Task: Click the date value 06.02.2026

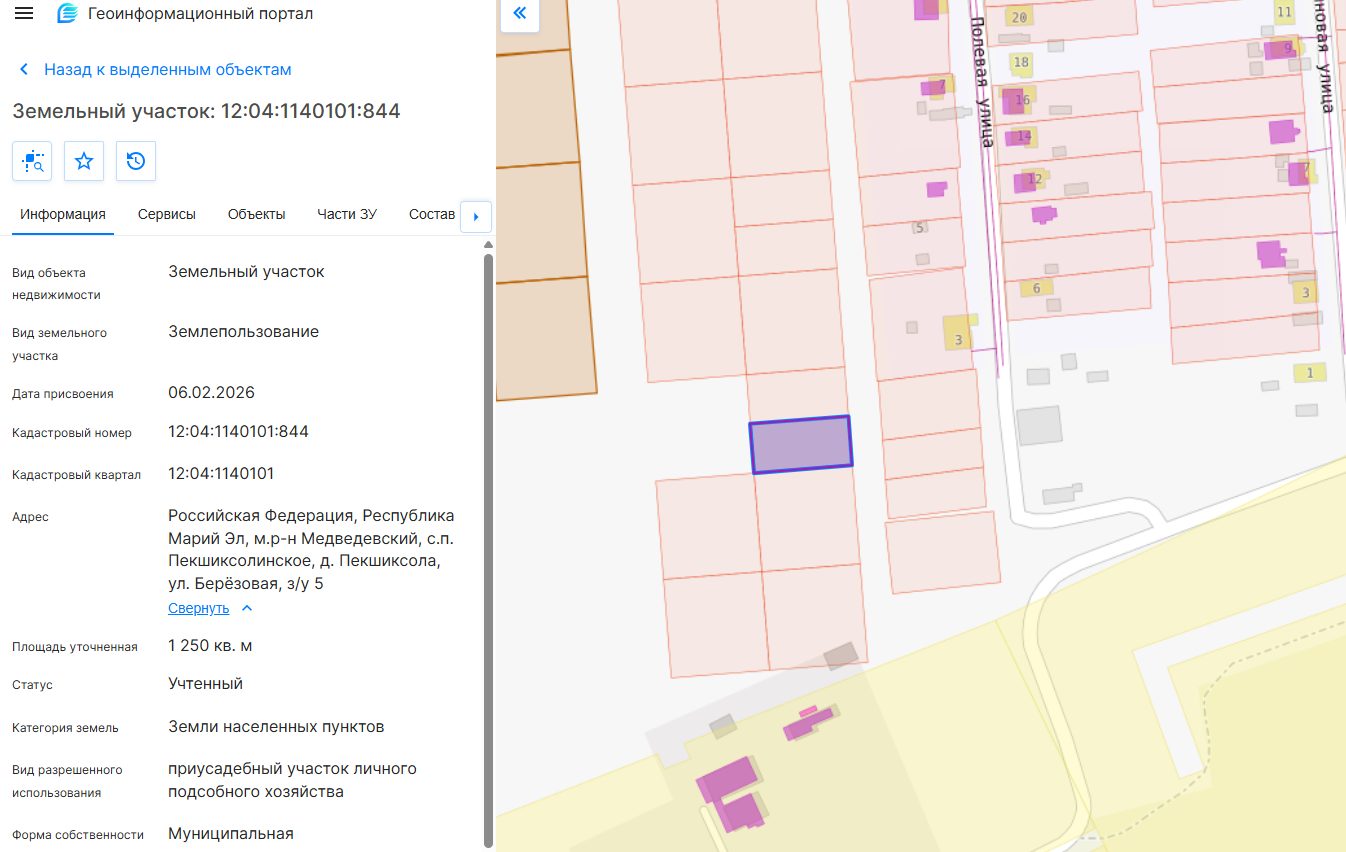Action: coord(211,392)
